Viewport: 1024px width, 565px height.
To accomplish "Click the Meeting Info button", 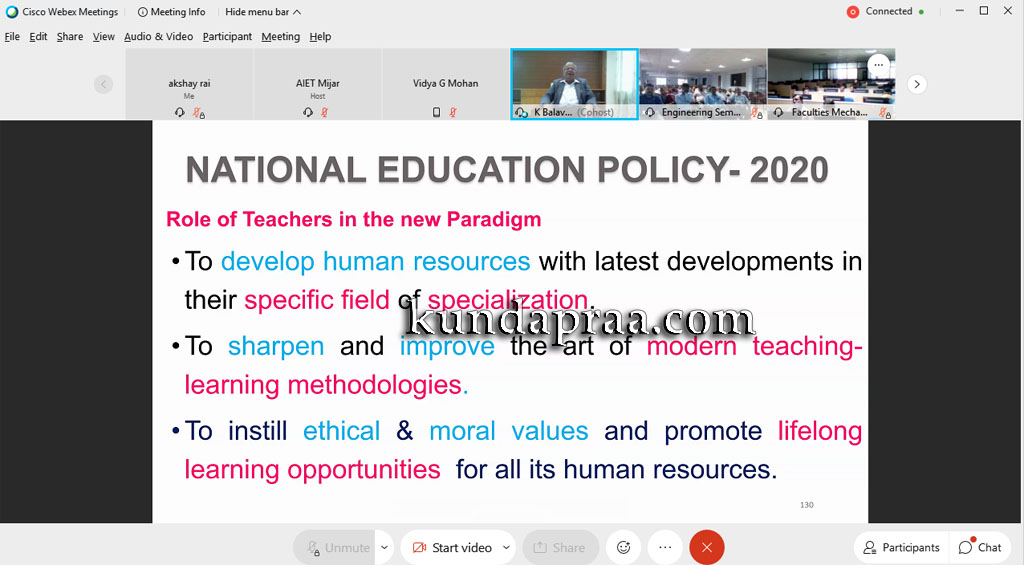I will pyautogui.click(x=171, y=12).
